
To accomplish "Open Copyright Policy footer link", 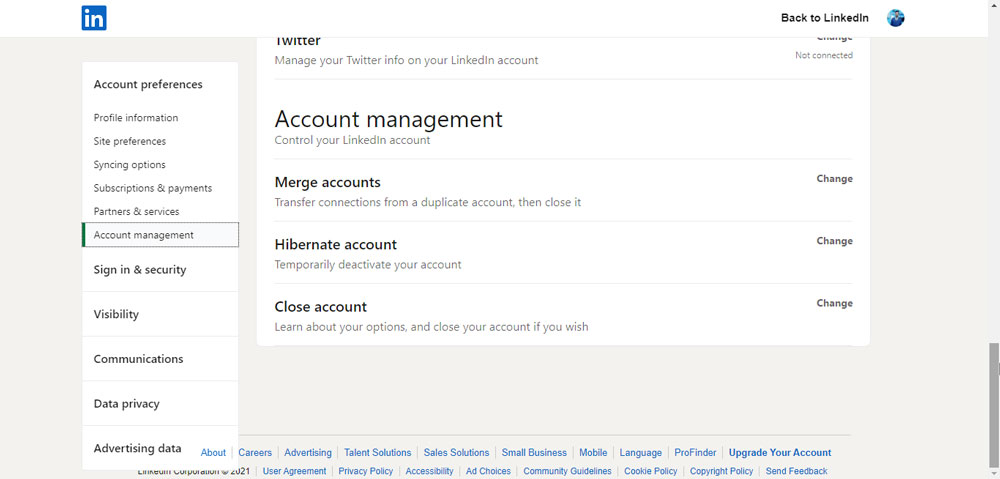I will [x=721, y=471].
